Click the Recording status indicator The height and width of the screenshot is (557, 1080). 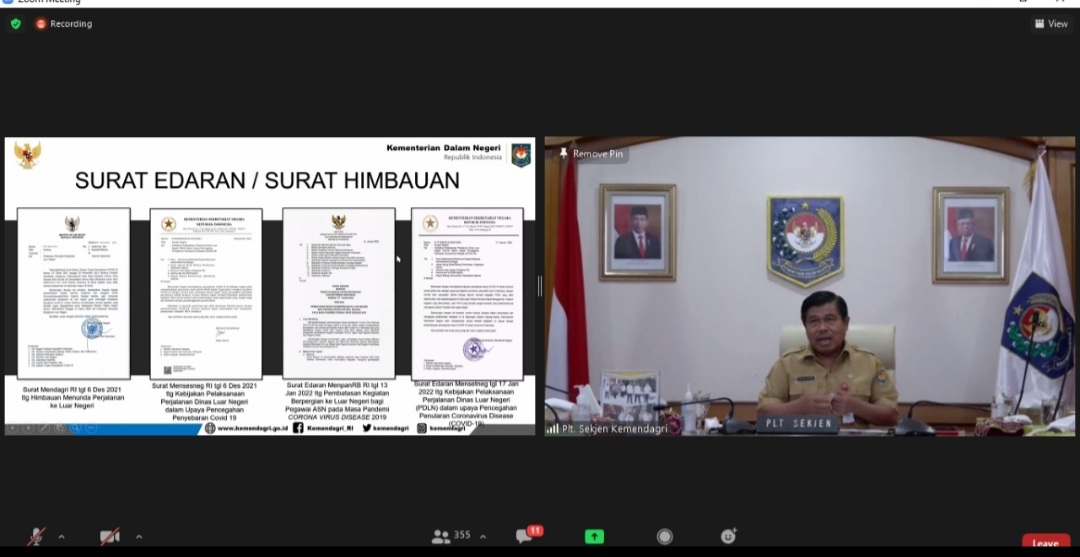coord(63,24)
